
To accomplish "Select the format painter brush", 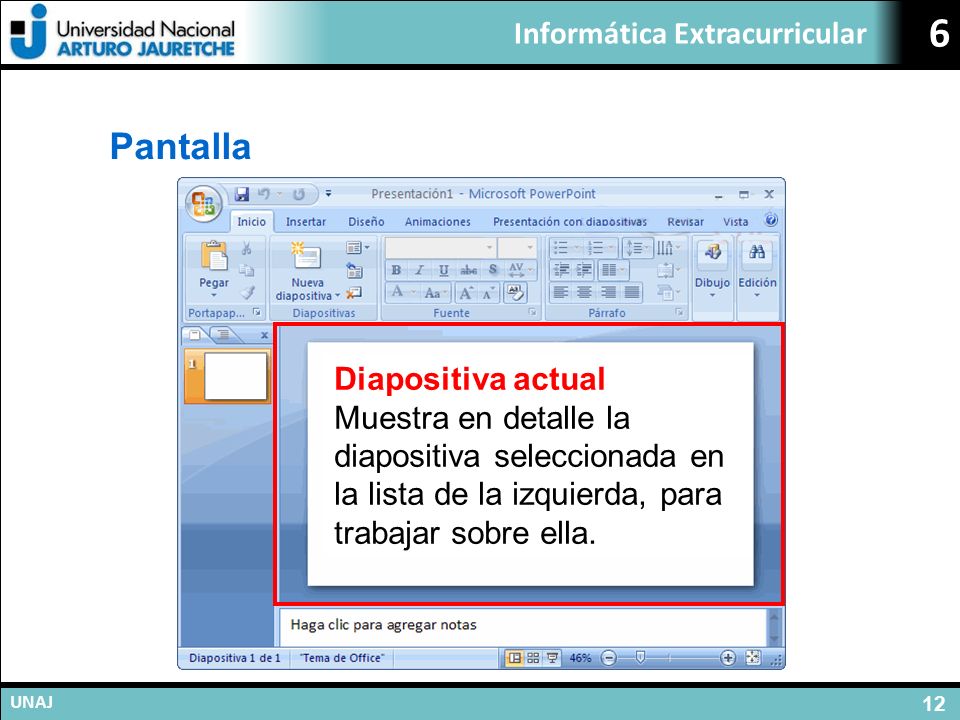I will [247, 292].
